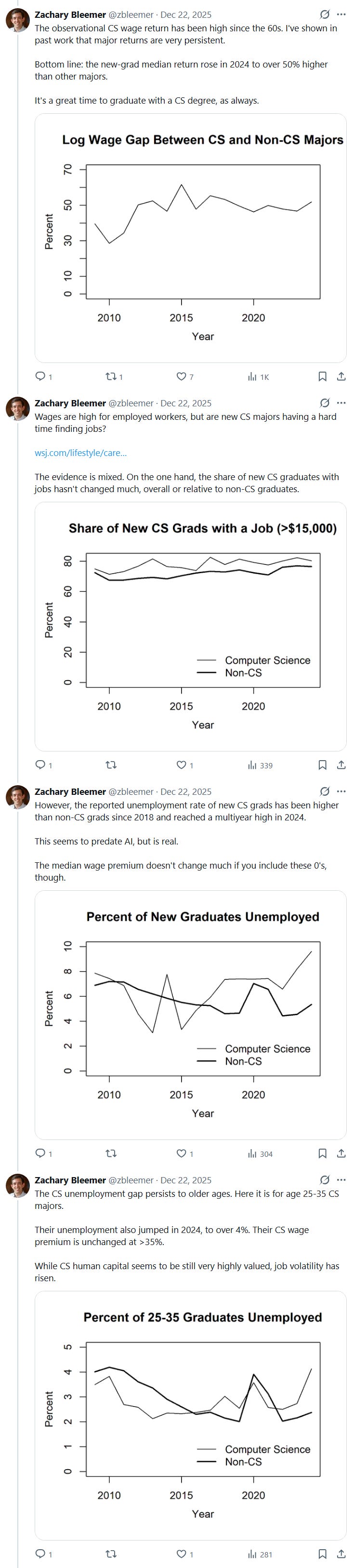The width and height of the screenshot is (354, 1568).
Task: Toggle bookmark on the New Graduates Unemployed tweet
Action: click(322, 1153)
